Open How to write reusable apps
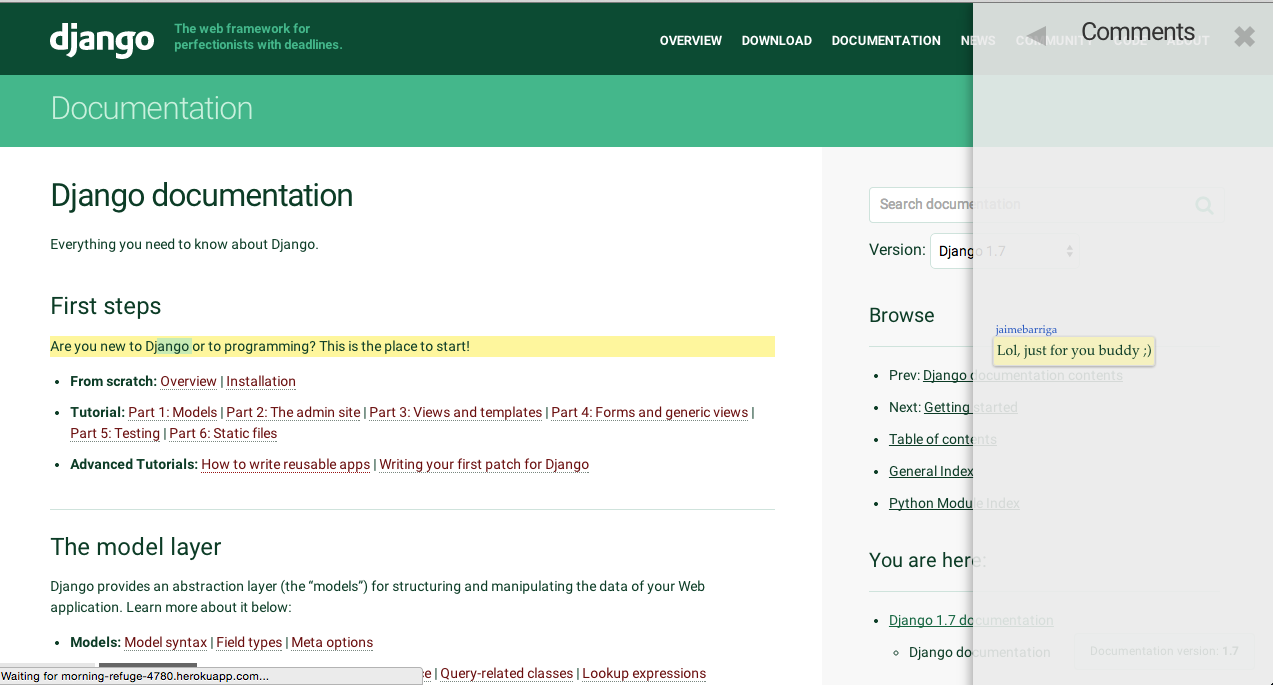1273x685 pixels. point(286,464)
